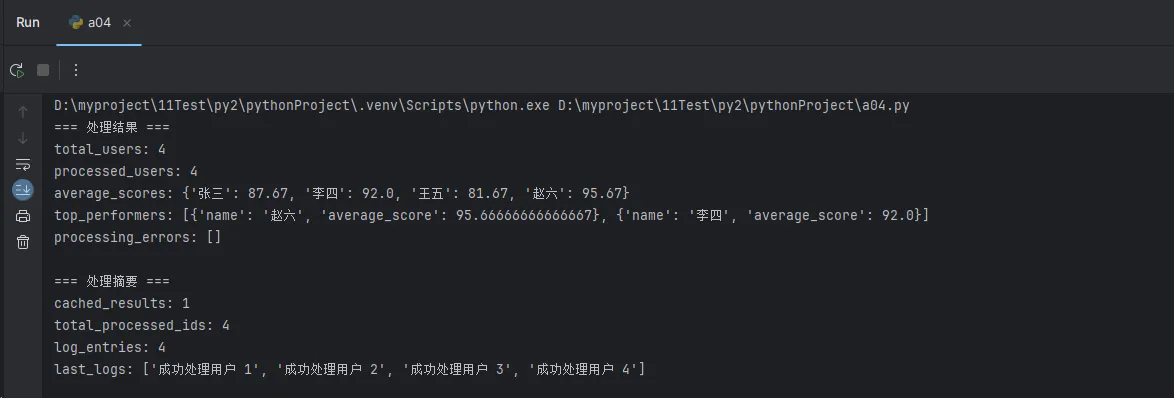This screenshot has width=1174, height=398.
Task: Click the Run tool window title
Action: pos(28,22)
